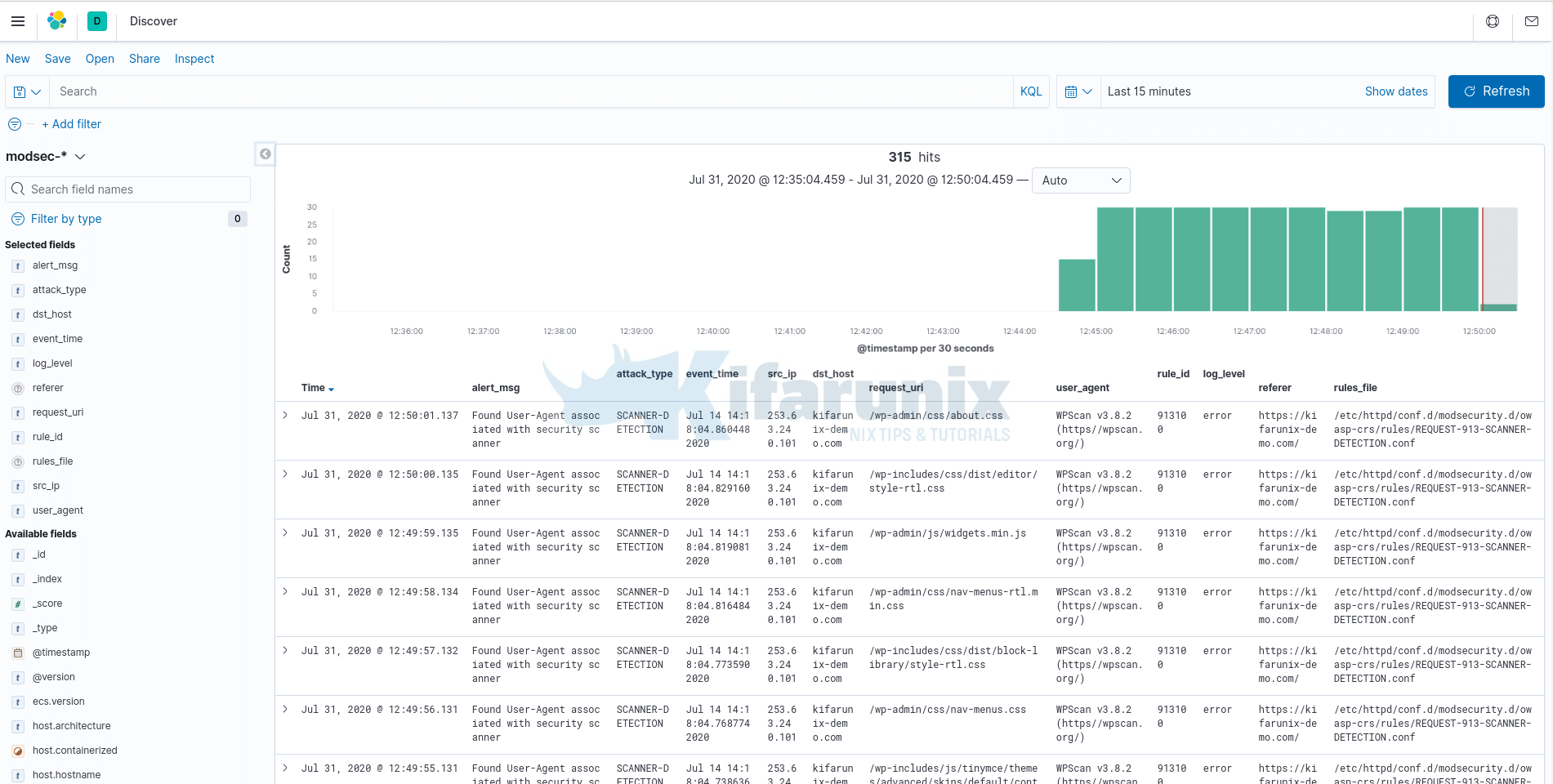
Task: Click the Add filter link
Action: (x=72, y=124)
